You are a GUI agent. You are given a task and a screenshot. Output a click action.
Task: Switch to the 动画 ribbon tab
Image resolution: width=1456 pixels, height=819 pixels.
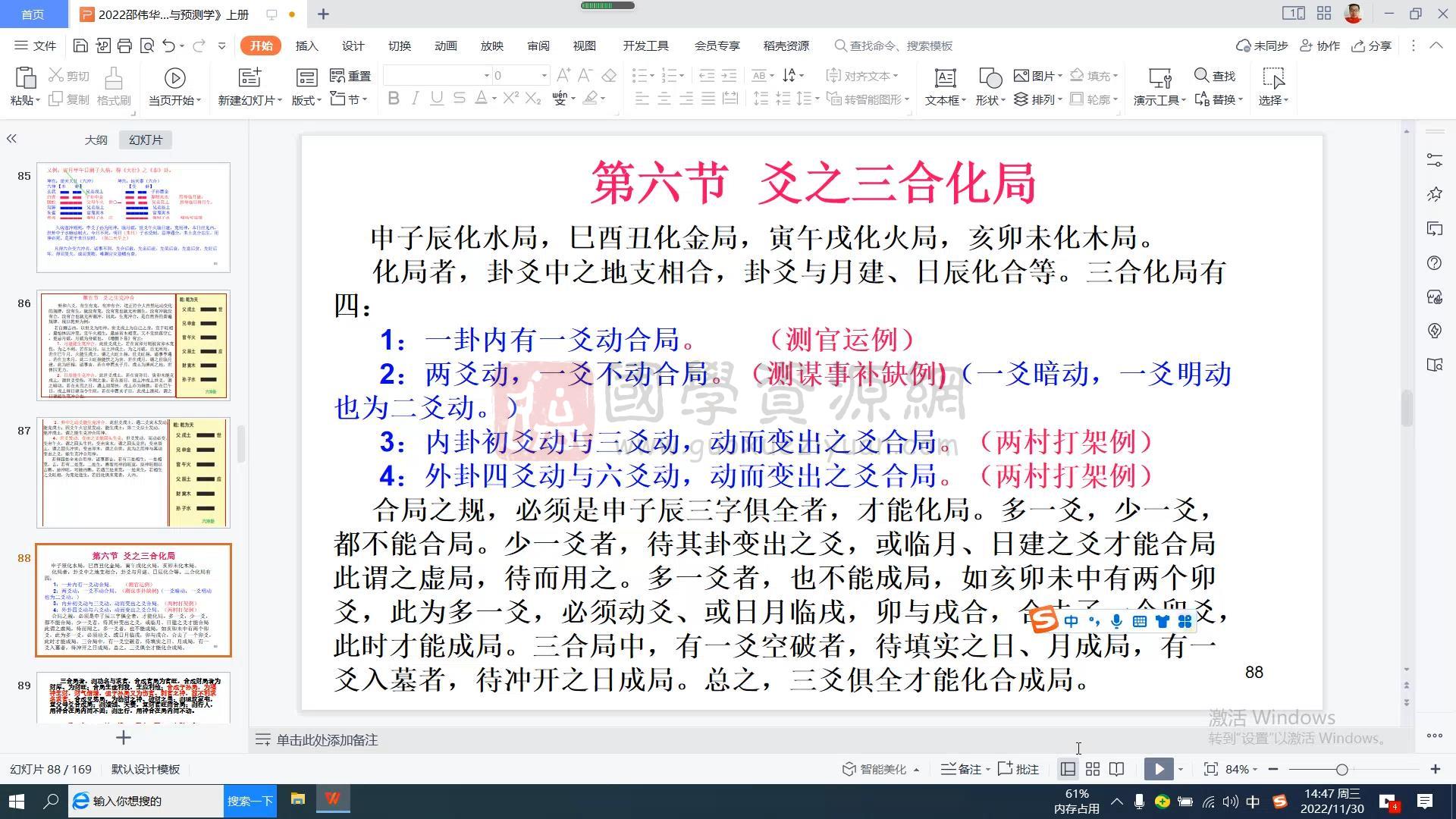click(445, 45)
